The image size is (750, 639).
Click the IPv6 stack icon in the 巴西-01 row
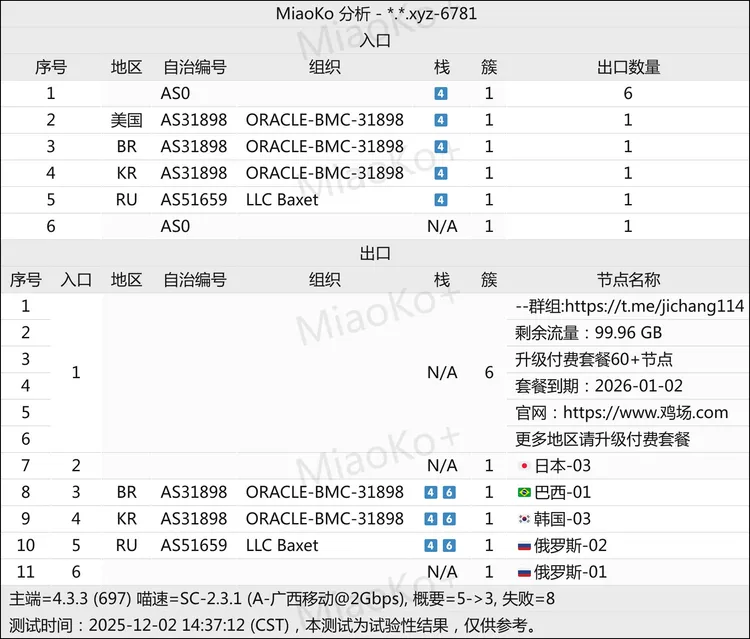[x=450, y=493]
